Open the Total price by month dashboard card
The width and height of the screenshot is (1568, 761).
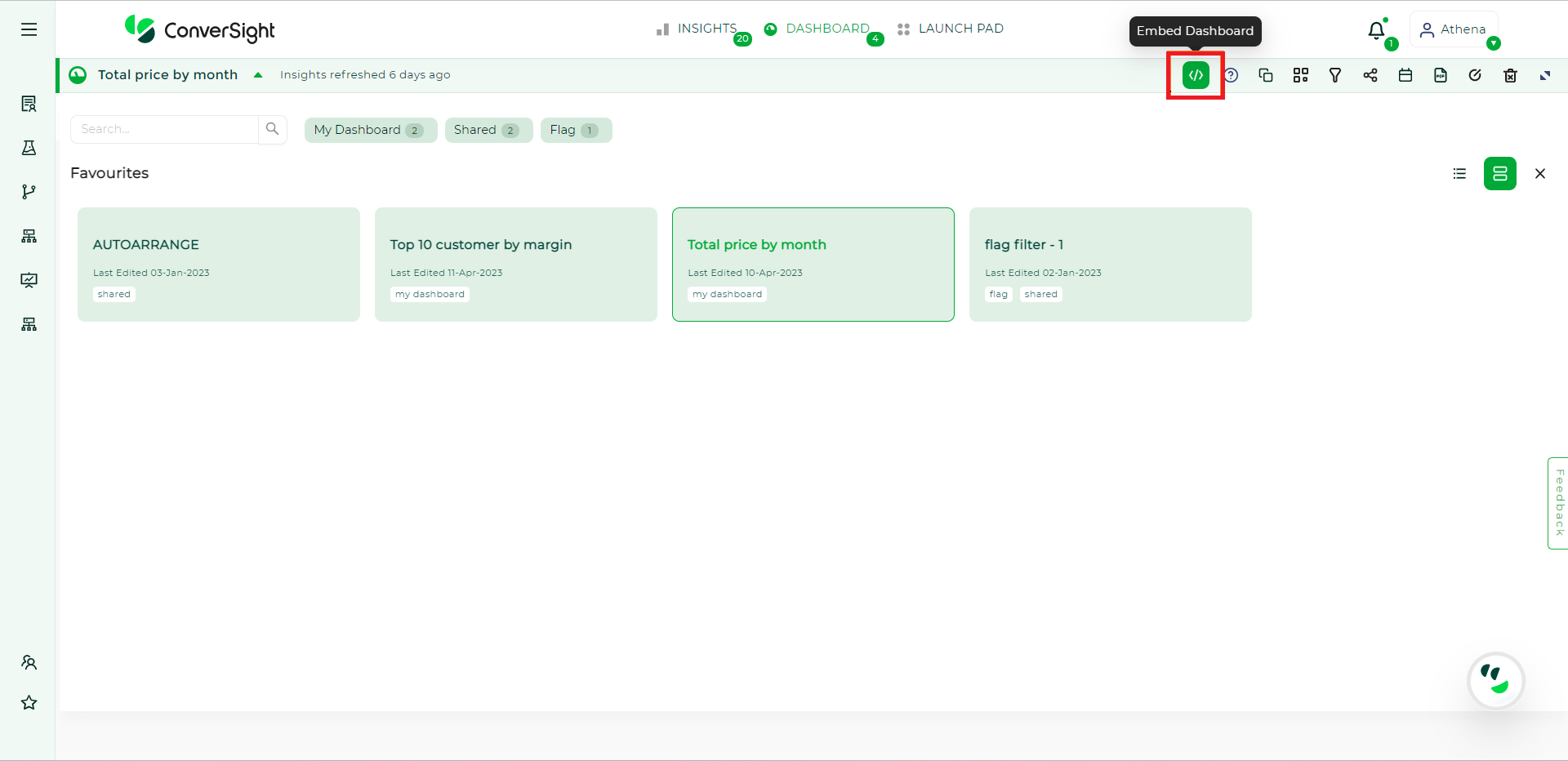coord(813,264)
